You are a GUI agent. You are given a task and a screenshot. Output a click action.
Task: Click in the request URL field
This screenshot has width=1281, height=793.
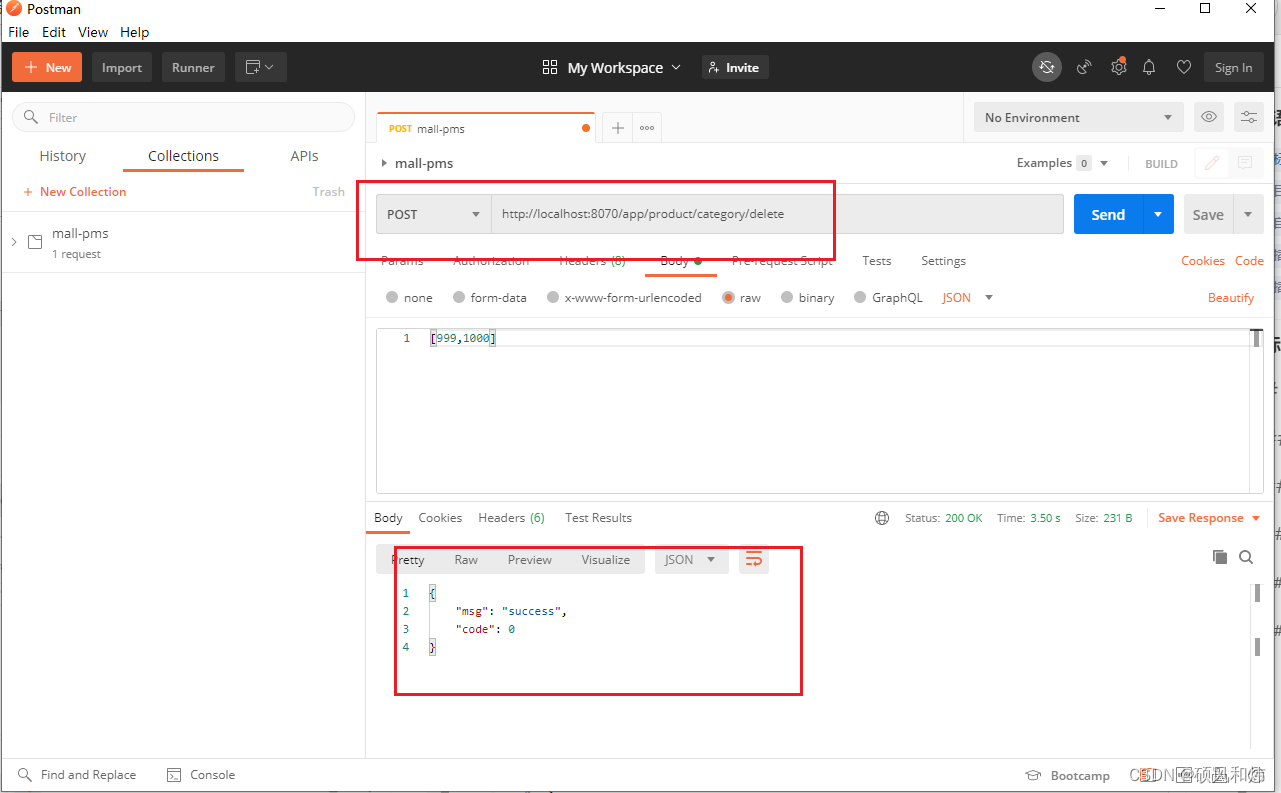[x=777, y=214]
